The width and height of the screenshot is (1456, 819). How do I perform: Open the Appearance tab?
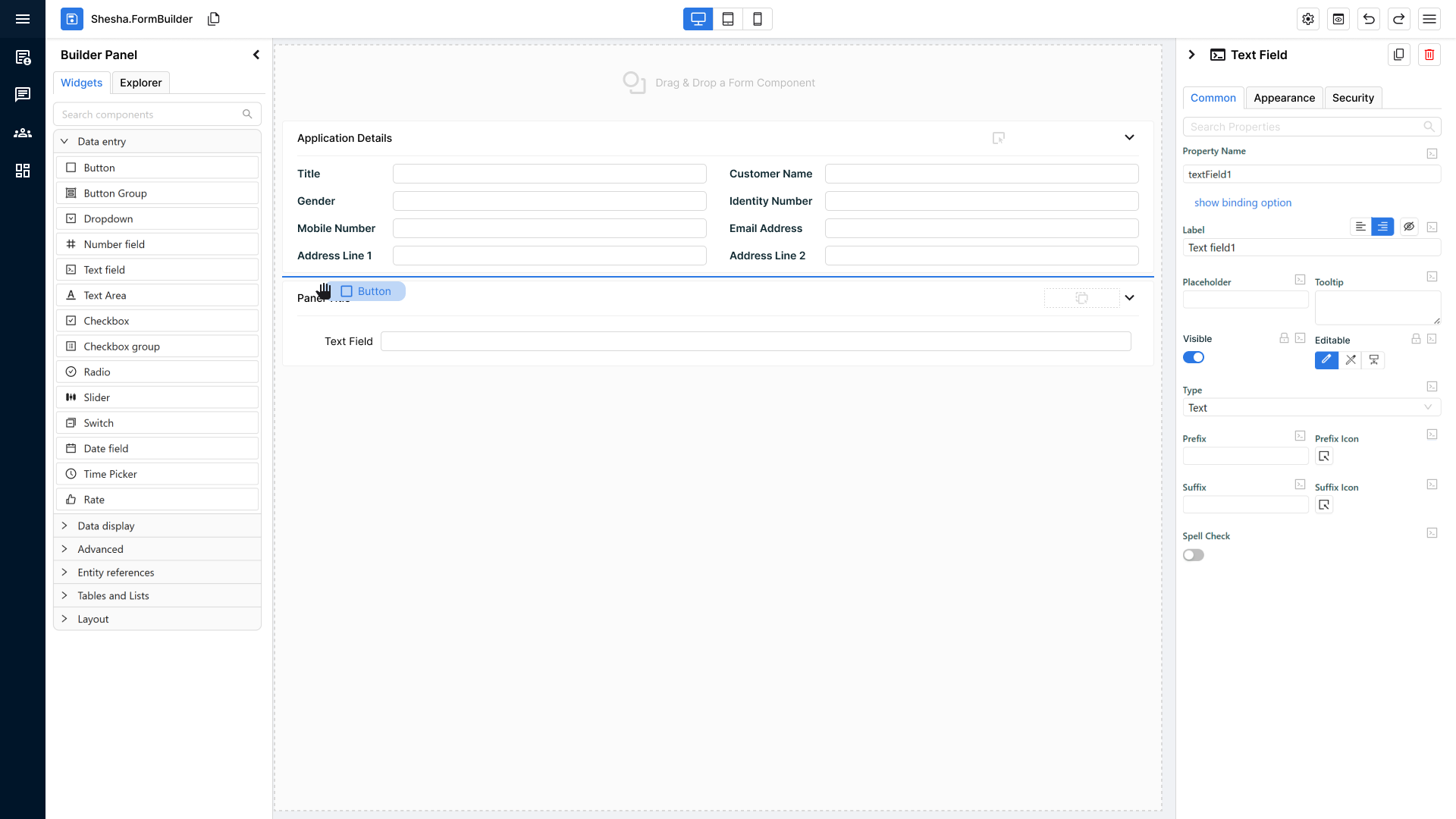pyautogui.click(x=1284, y=98)
